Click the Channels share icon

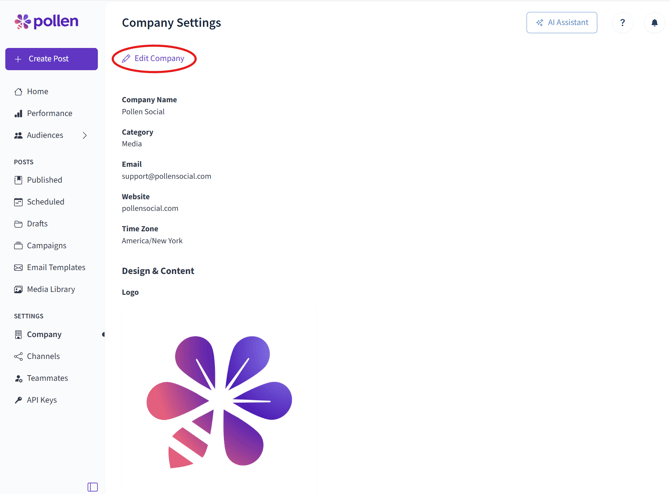[x=18, y=356]
